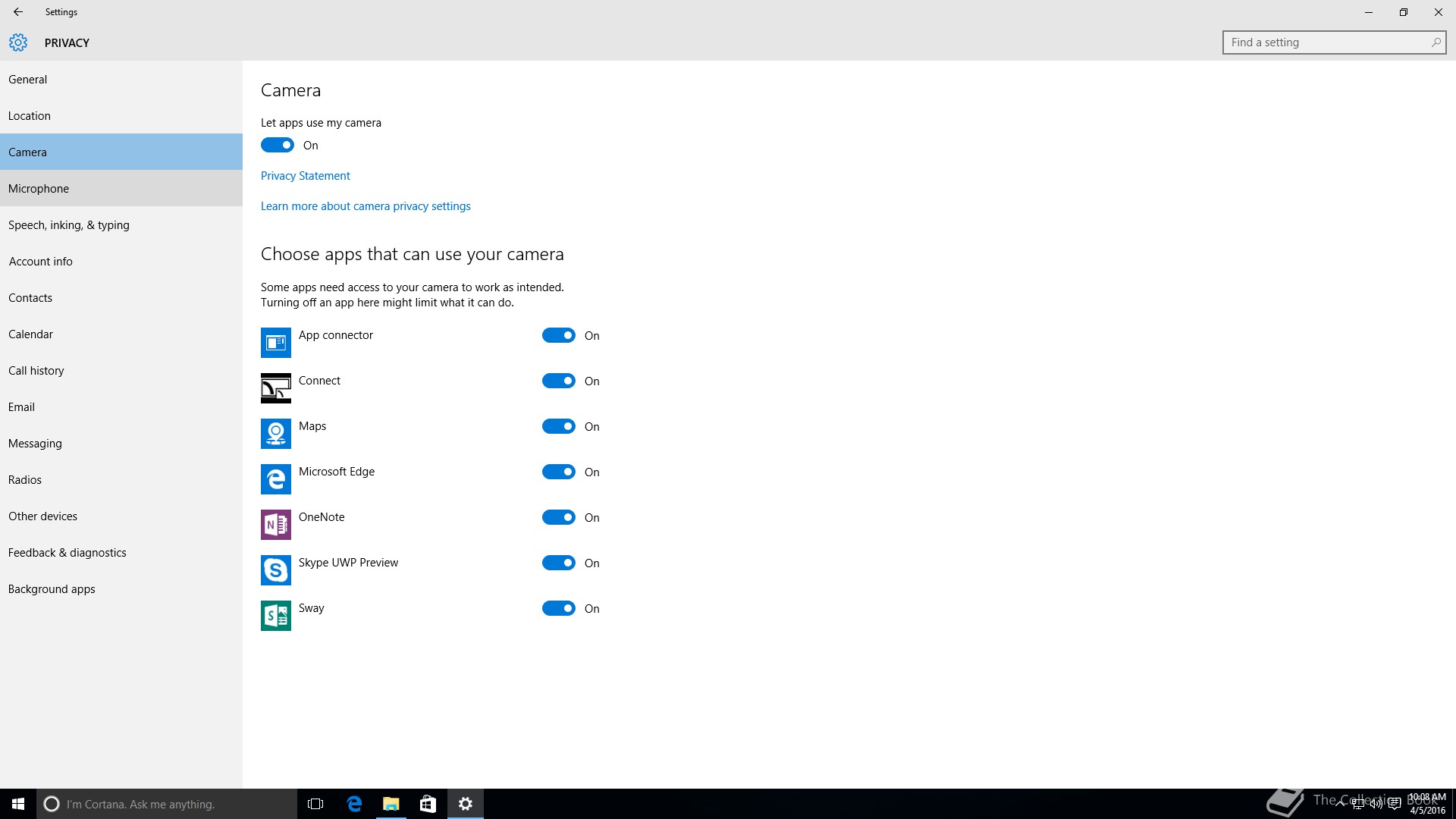Open the Store from the taskbar
Image resolution: width=1456 pixels, height=819 pixels.
click(x=428, y=804)
